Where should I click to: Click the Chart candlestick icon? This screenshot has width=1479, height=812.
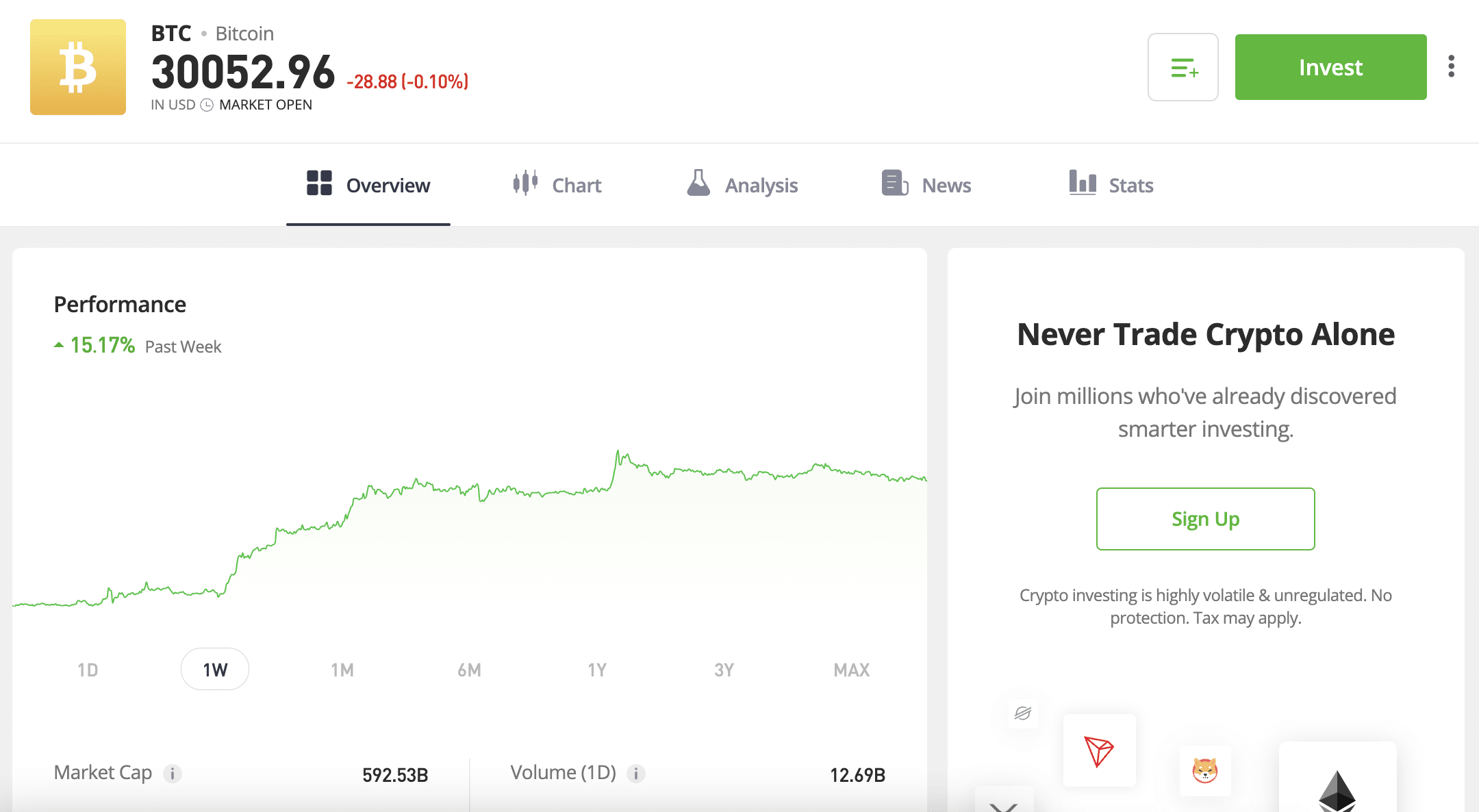coord(525,183)
